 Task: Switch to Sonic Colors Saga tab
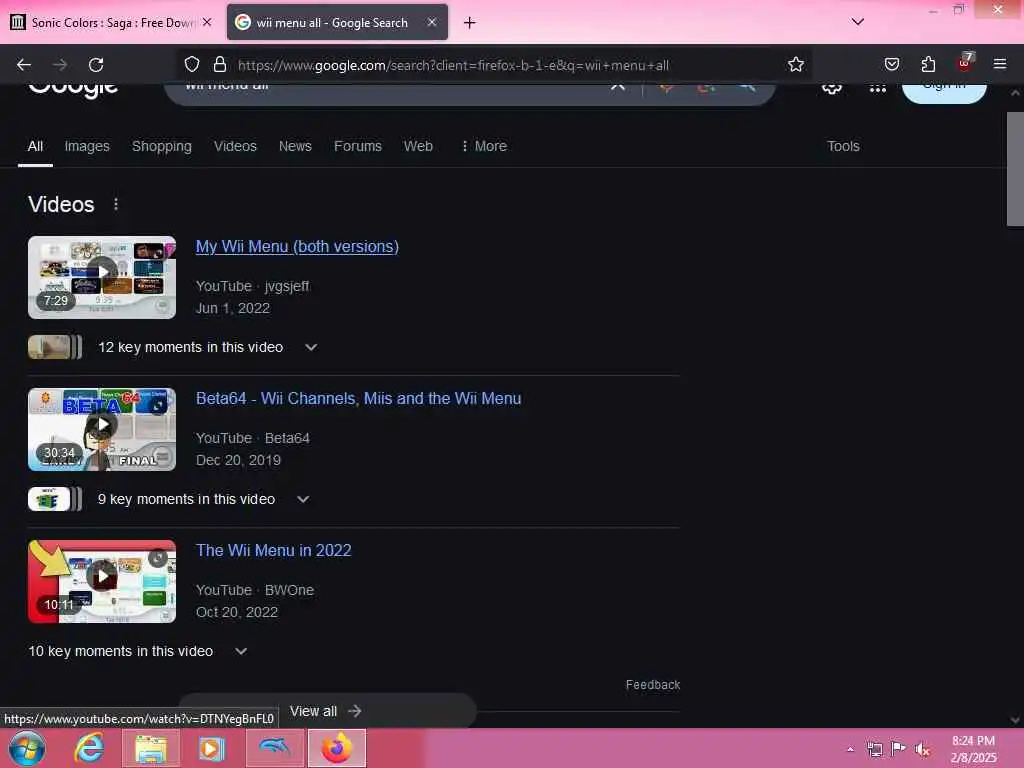click(111, 23)
